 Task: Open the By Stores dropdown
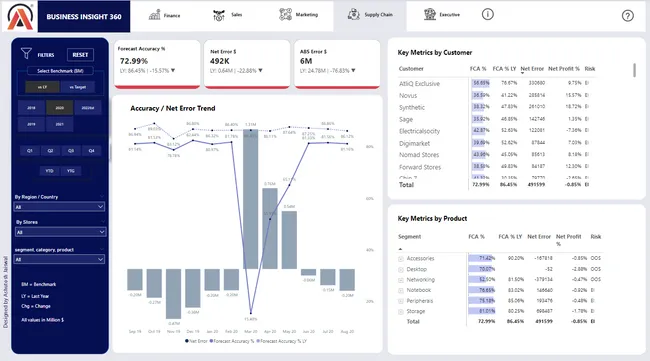pos(61,232)
